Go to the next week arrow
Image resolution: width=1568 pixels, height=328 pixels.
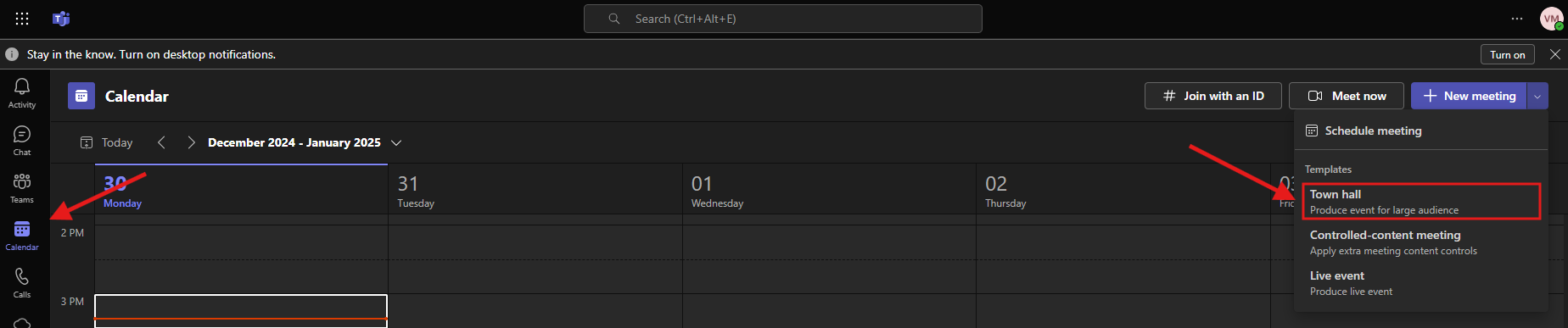(x=191, y=142)
